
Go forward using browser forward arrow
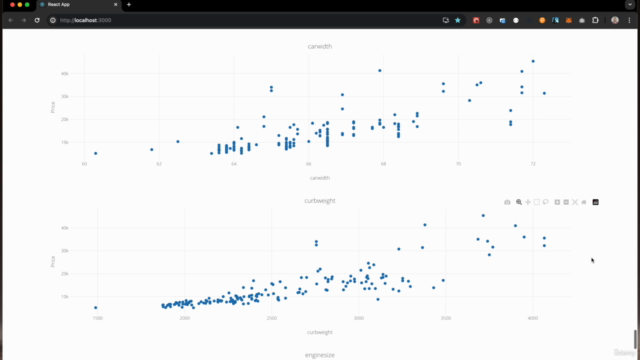(24, 20)
